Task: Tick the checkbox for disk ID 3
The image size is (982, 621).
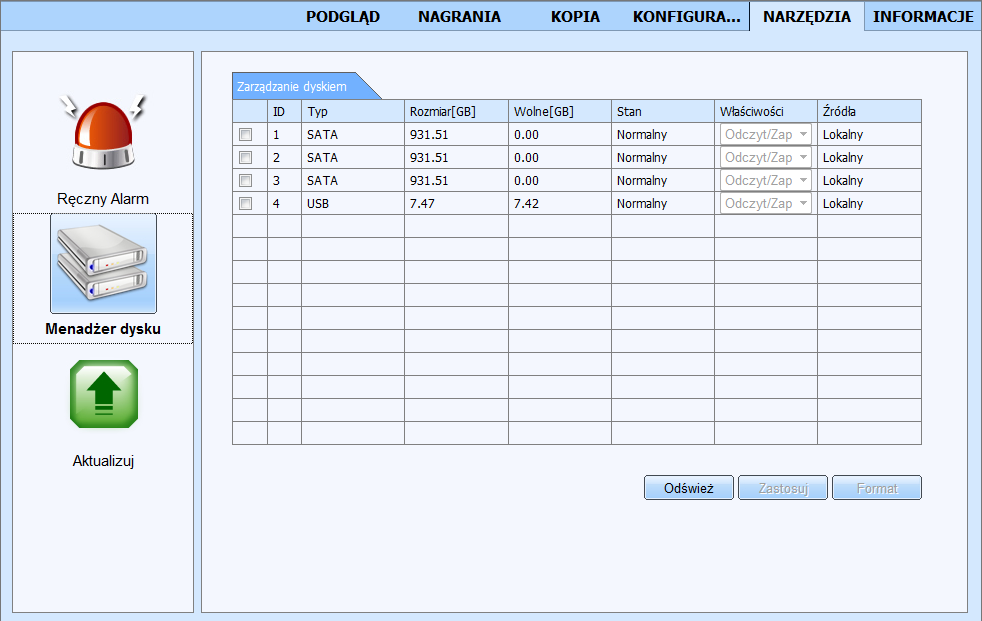Action: click(246, 181)
